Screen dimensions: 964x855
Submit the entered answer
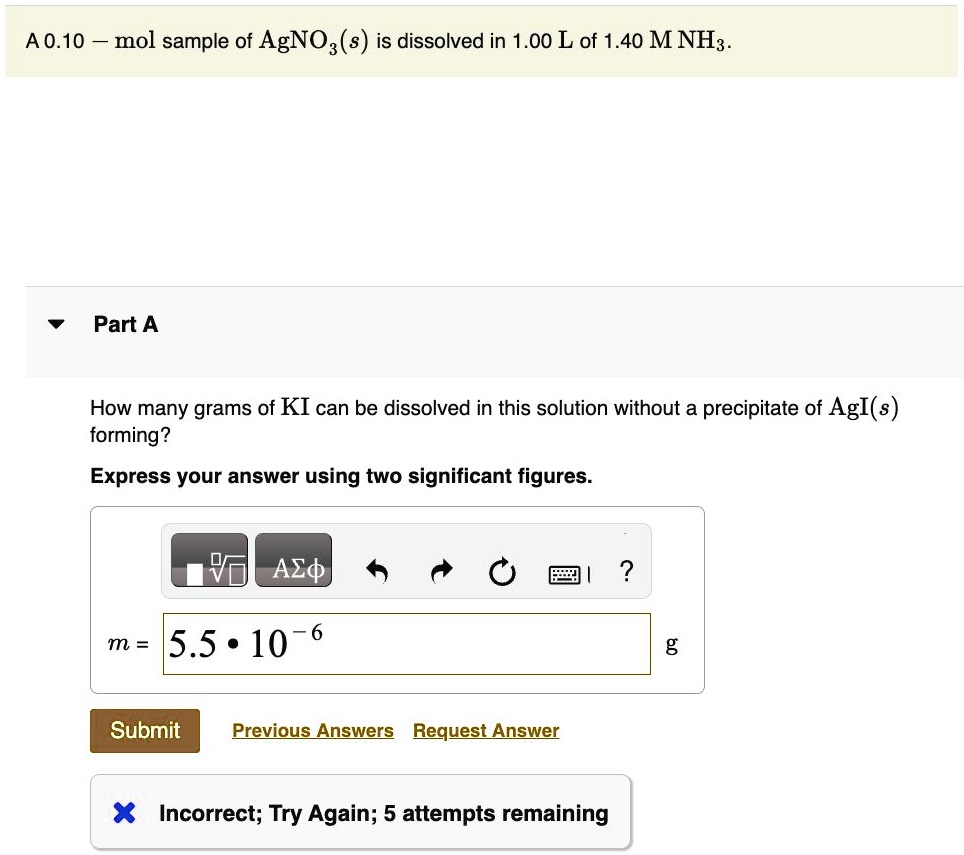(x=144, y=730)
